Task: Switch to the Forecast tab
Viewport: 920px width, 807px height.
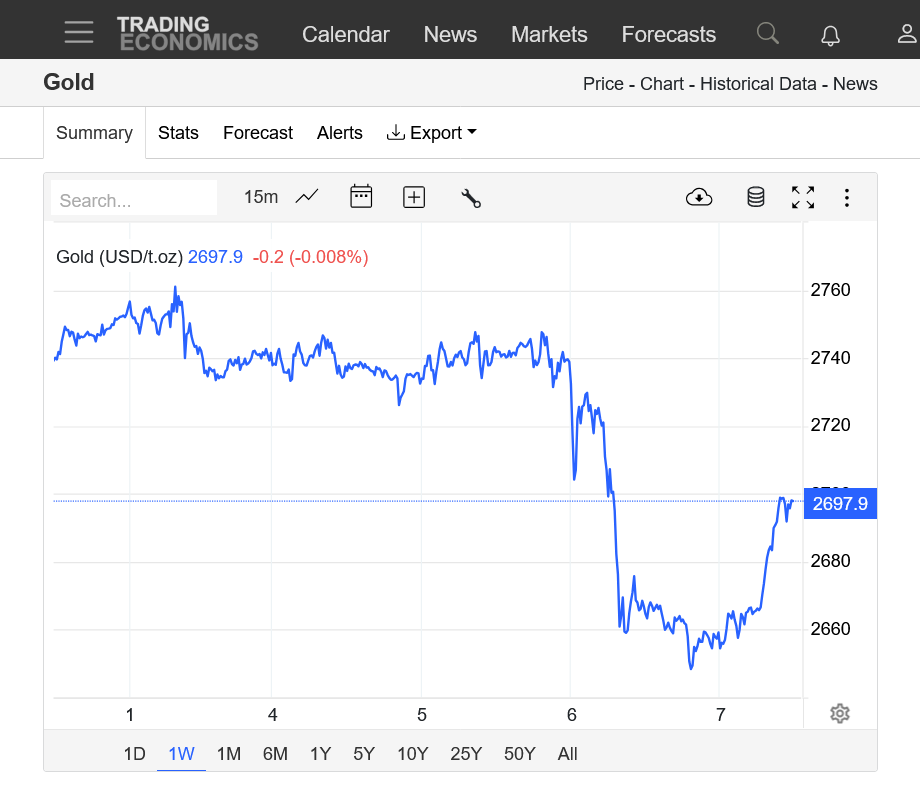Action: click(x=258, y=133)
